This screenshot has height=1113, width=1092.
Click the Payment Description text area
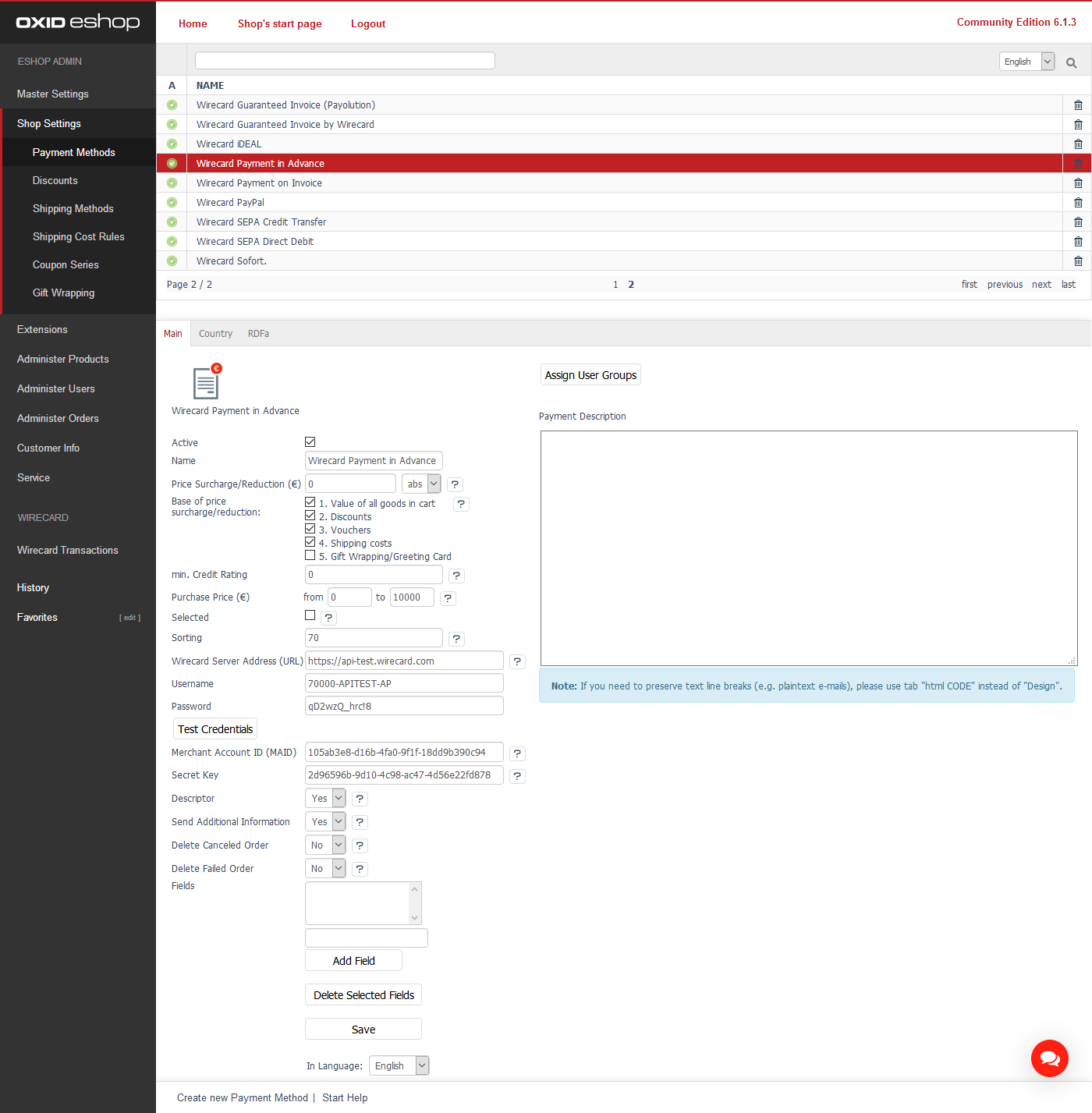809,548
